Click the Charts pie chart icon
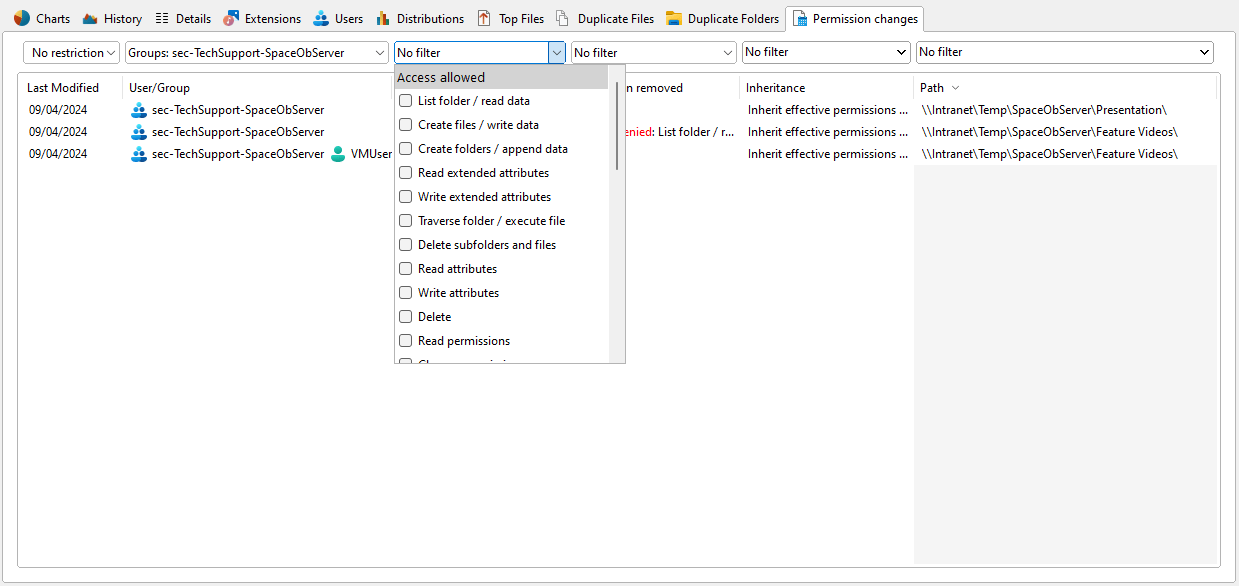This screenshot has height=586, width=1239. pos(22,18)
